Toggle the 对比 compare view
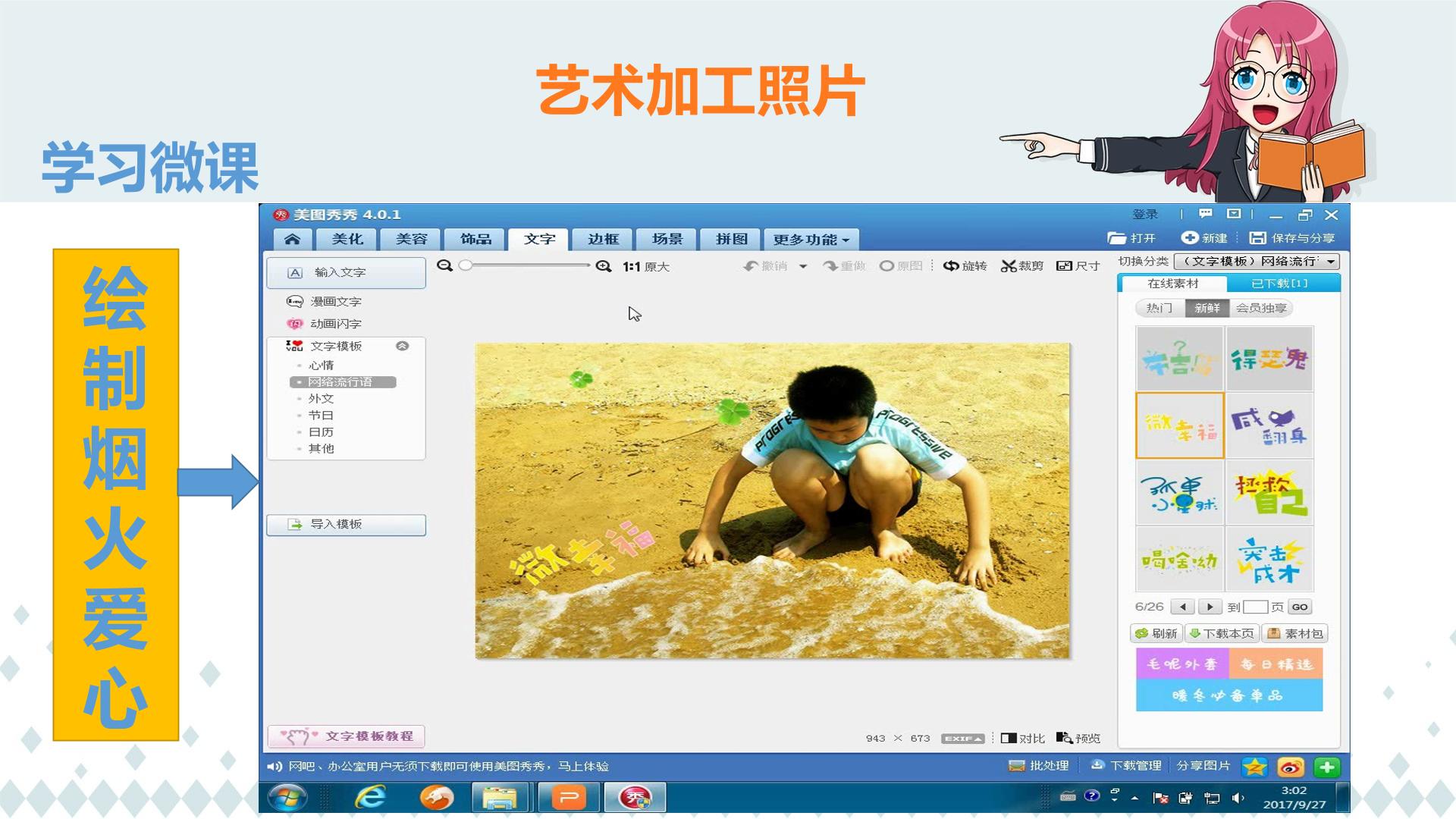Image resolution: width=1456 pixels, height=819 pixels. point(1022,738)
